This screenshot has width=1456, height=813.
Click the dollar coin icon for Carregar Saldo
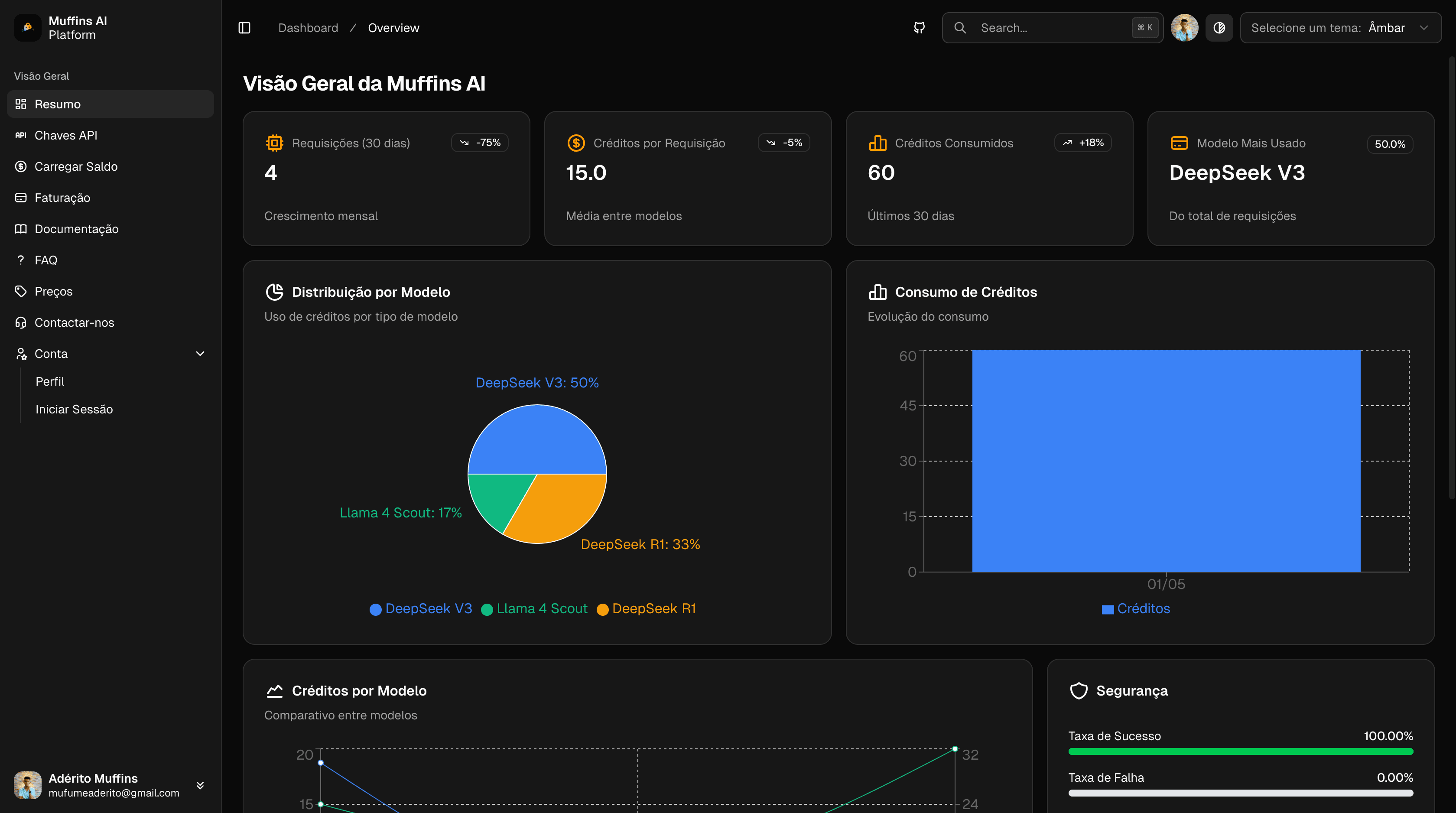[x=21, y=166]
